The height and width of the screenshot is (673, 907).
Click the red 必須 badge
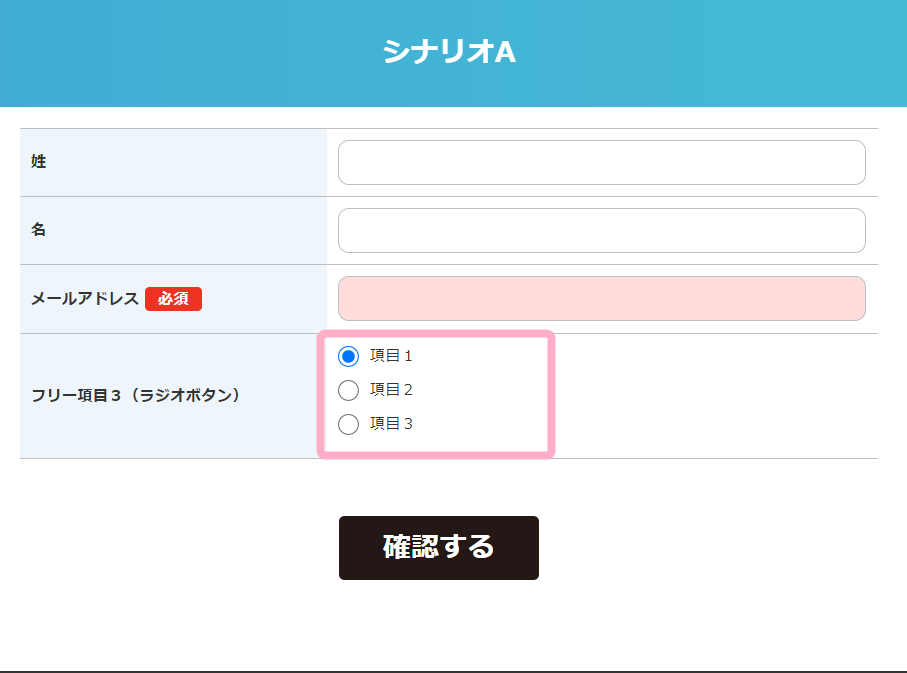[x=173, y=299]
